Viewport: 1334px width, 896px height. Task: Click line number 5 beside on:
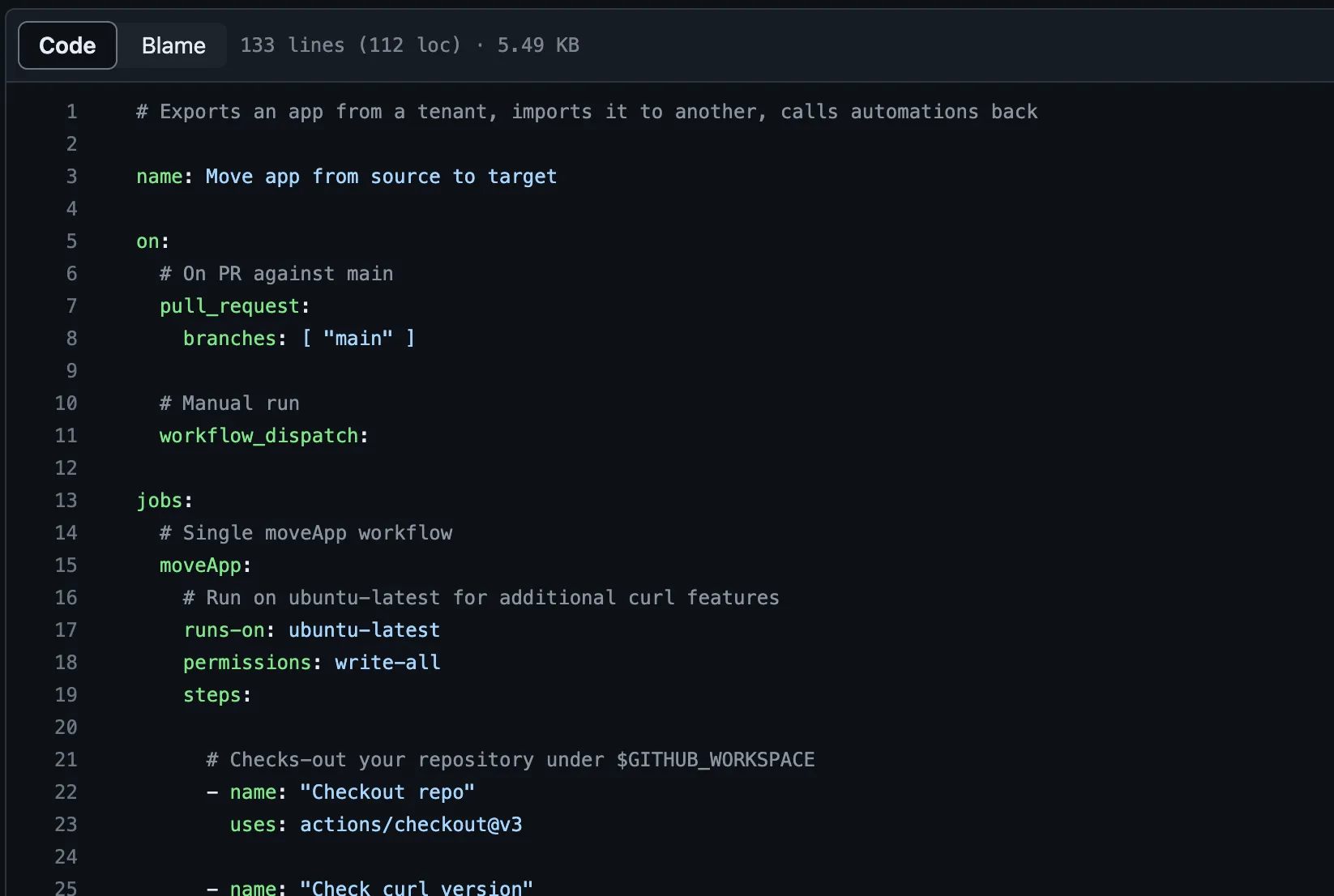(71, 241)
